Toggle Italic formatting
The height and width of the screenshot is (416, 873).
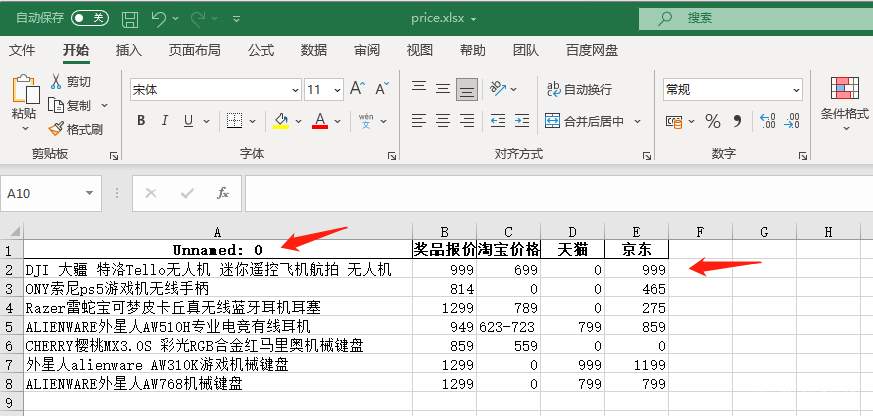pos(165,120)
